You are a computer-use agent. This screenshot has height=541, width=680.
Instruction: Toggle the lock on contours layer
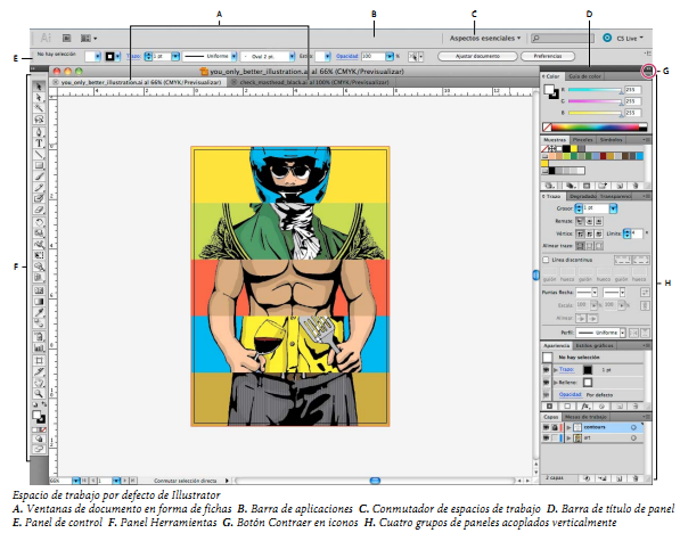click(554, 427)
